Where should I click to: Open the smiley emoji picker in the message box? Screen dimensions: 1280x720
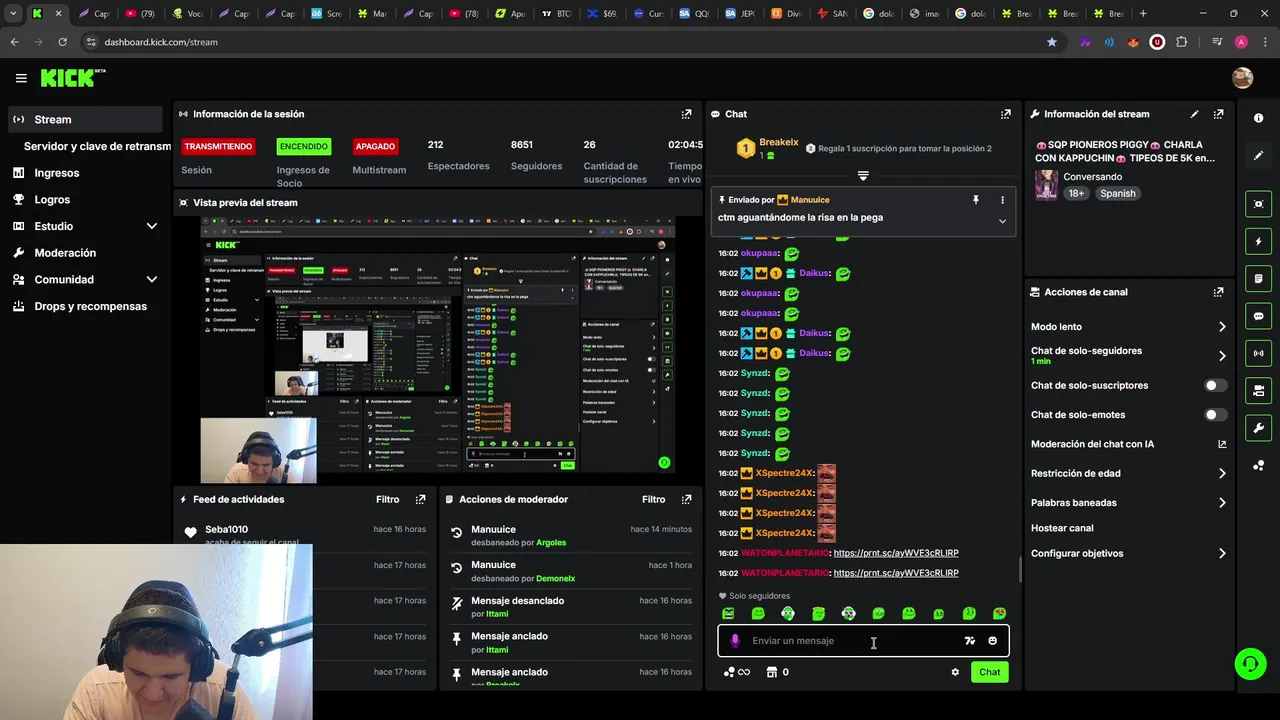pos(992,641)
